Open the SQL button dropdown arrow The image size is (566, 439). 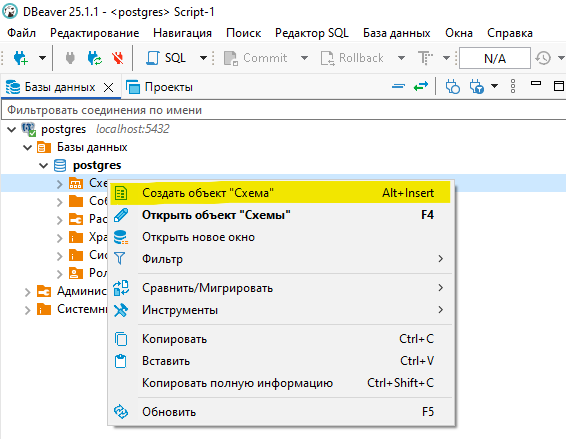pyautogui.click(x=203, y=58)
